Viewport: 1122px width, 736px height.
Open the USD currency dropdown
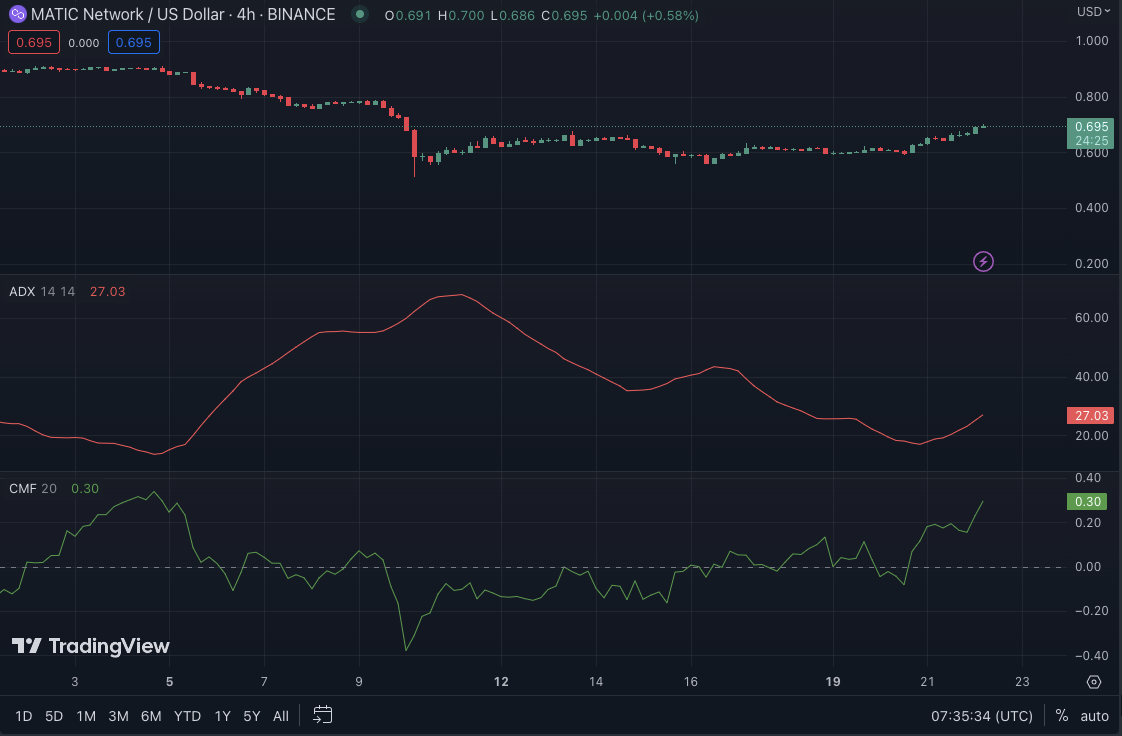(1093, 11)
